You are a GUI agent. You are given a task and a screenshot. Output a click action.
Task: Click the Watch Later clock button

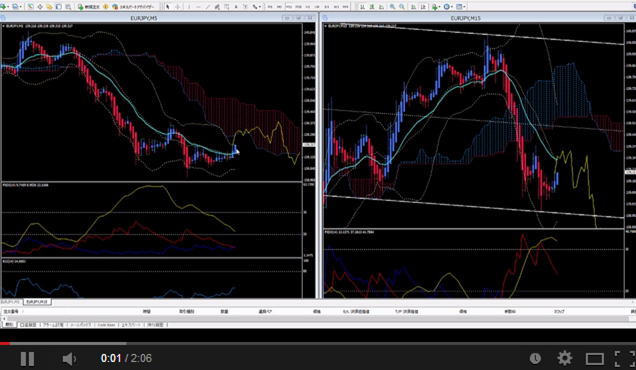pos(535,358)
